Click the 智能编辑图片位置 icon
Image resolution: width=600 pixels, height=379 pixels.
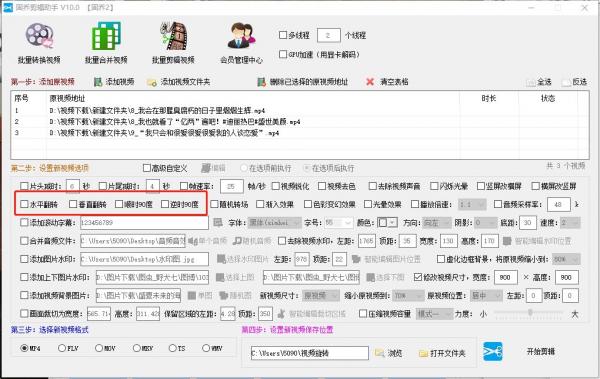click(x=356, y=259)
